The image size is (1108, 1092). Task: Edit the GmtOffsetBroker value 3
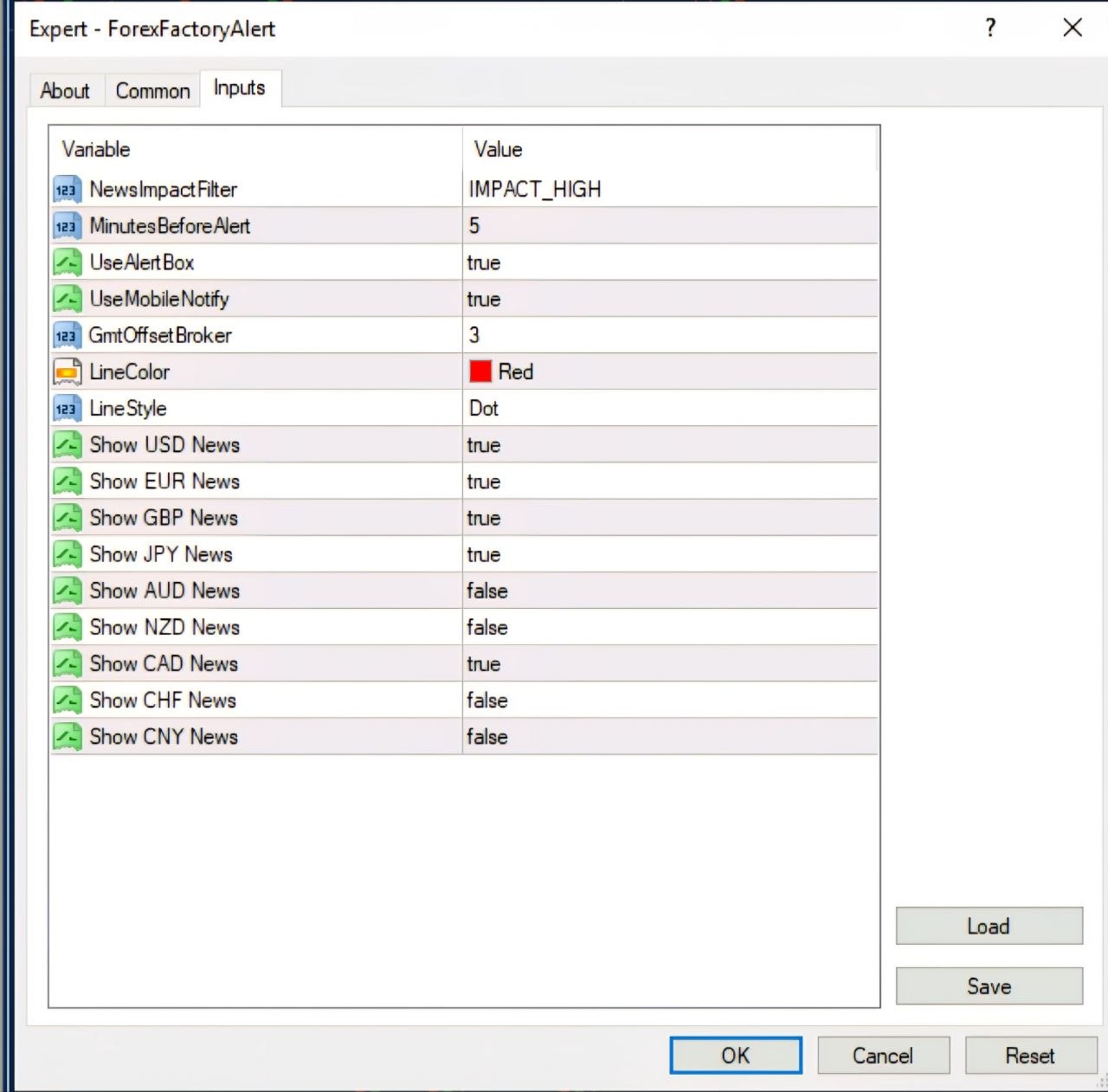coord(670,335)
